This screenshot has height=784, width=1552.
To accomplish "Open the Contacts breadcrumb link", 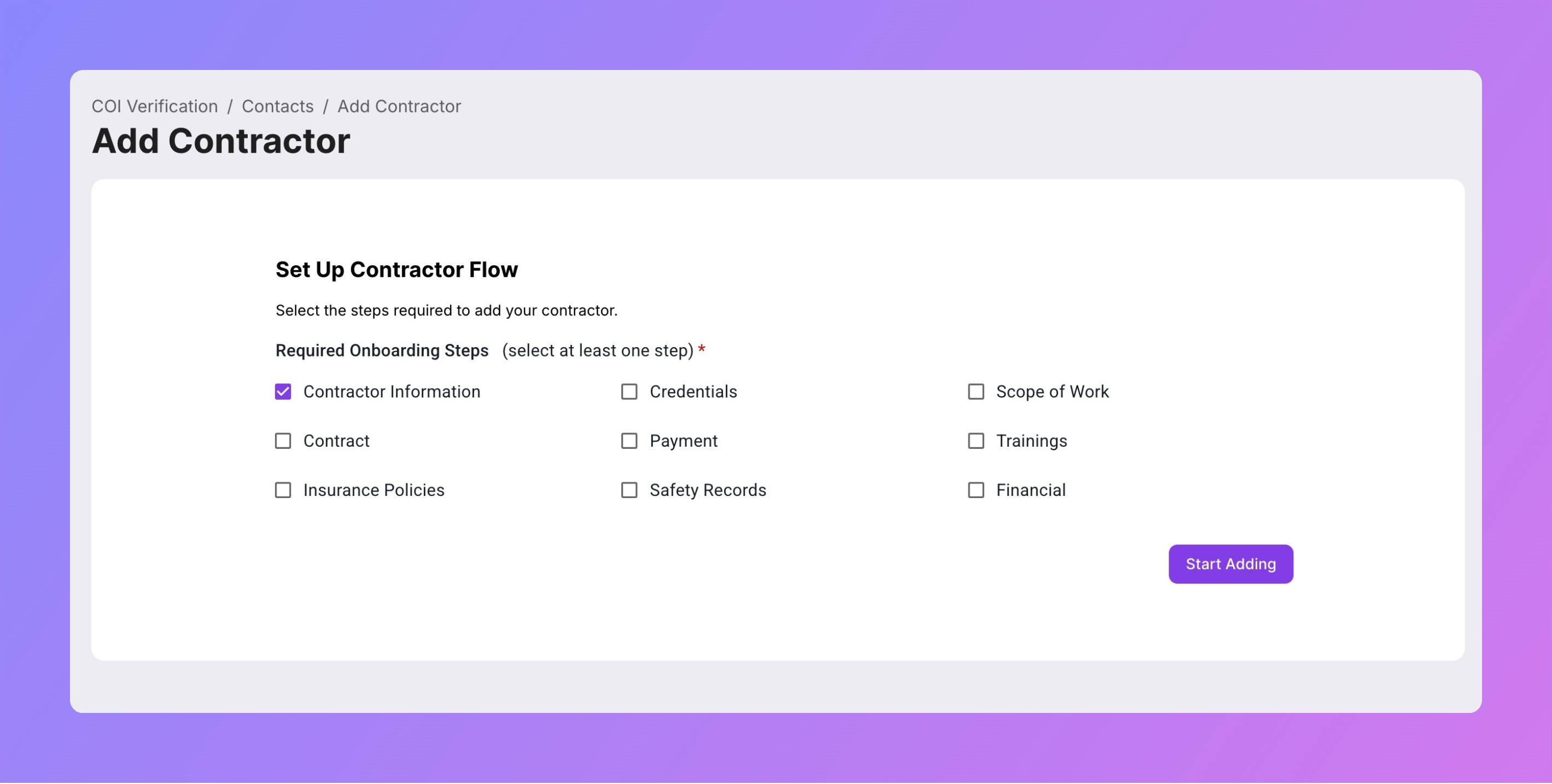I will [277, 107].
